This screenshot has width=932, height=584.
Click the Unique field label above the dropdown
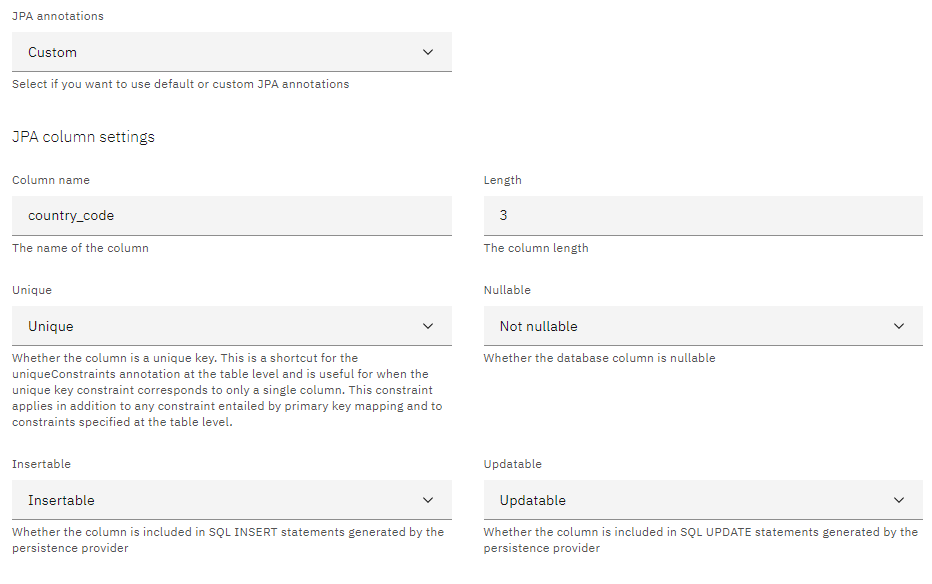click(32, 290)
